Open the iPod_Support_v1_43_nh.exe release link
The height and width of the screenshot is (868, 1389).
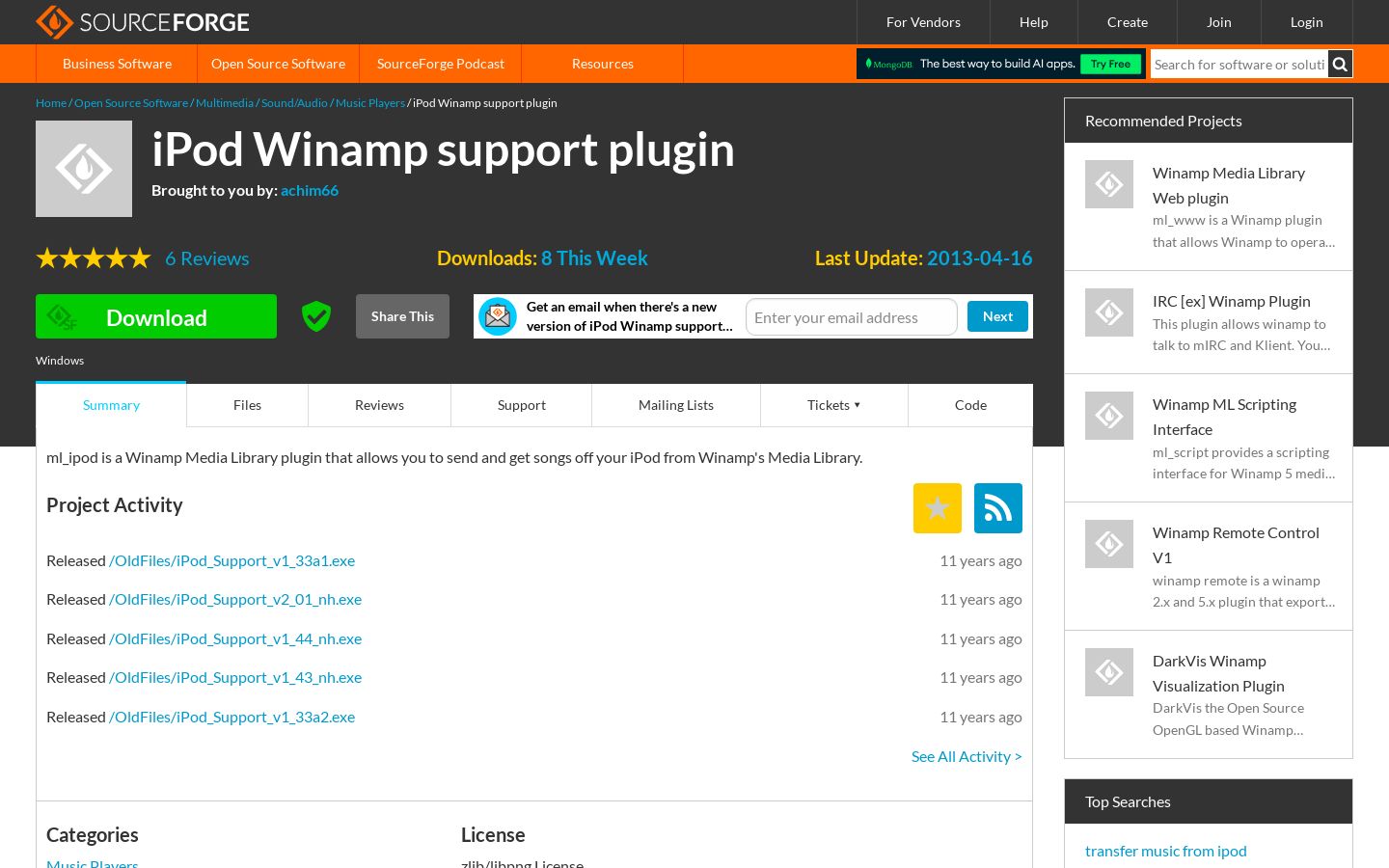235,677
